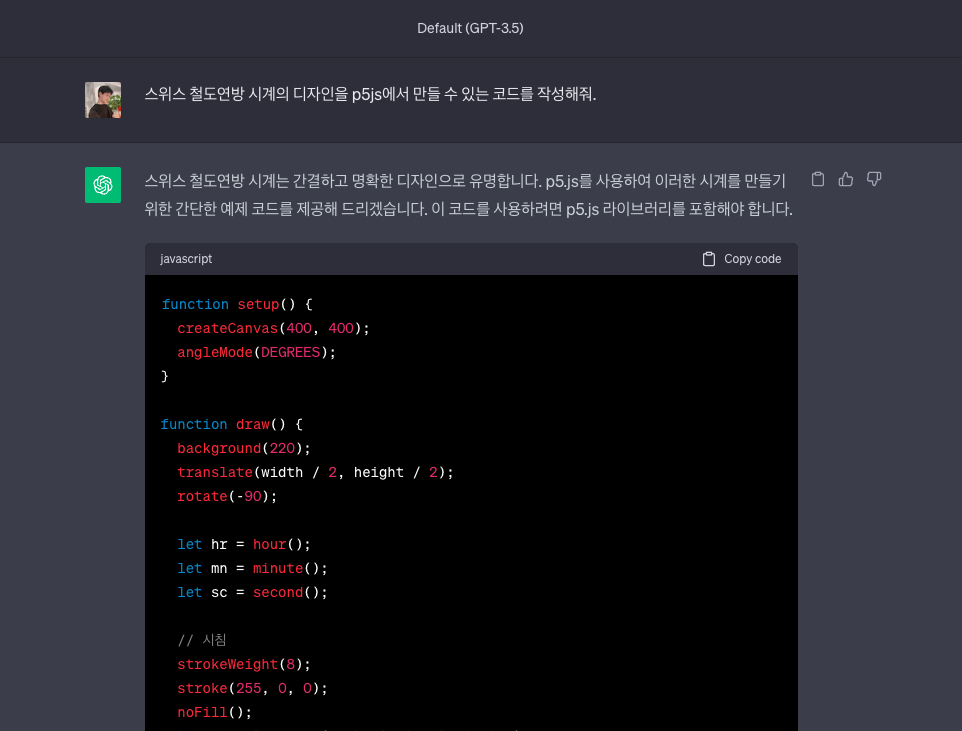Screen dimensions: 962x731
Task: Click the Copy code button
Action: point(741,258)
